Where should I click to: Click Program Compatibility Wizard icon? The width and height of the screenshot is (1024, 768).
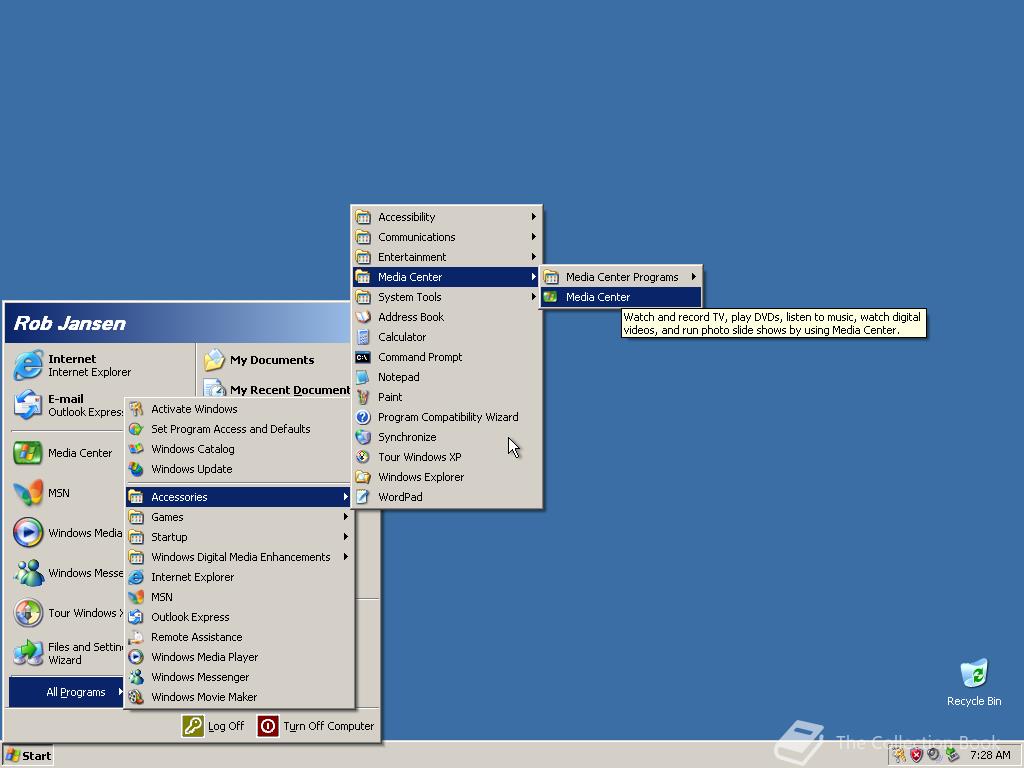coord(363,417)
